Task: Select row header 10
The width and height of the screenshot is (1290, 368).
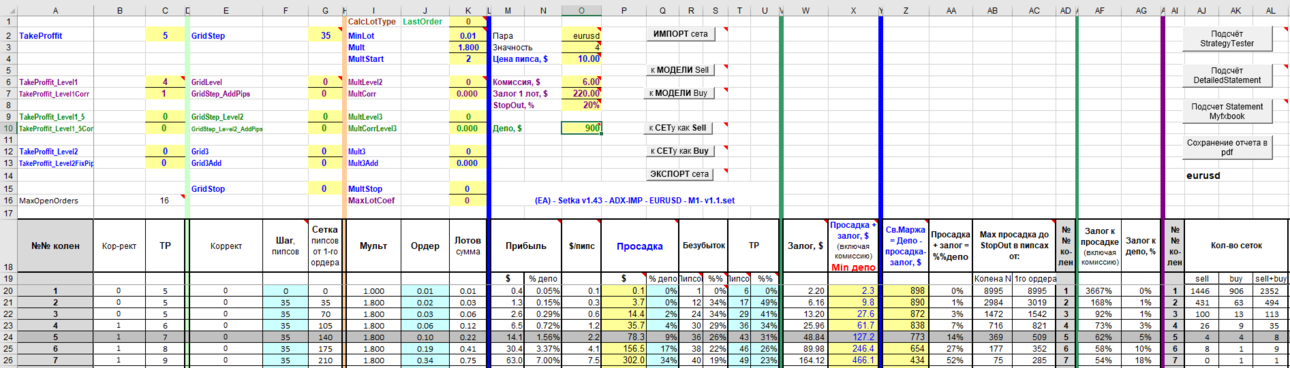Action: click(8, 128)
